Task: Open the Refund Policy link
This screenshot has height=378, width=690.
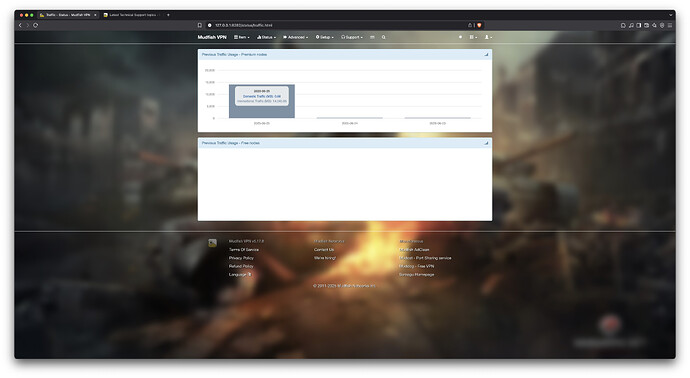Action: 241,266
